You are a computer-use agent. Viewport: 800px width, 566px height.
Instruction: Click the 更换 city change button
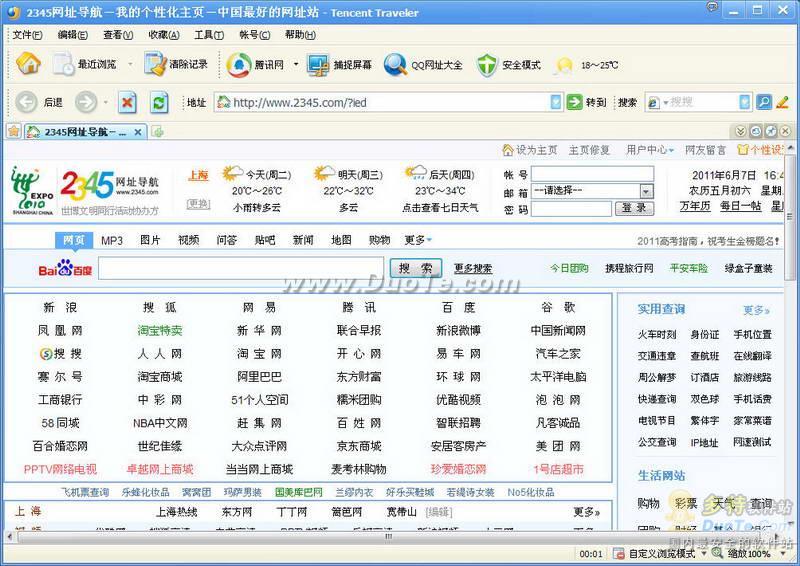coord(198,204)
